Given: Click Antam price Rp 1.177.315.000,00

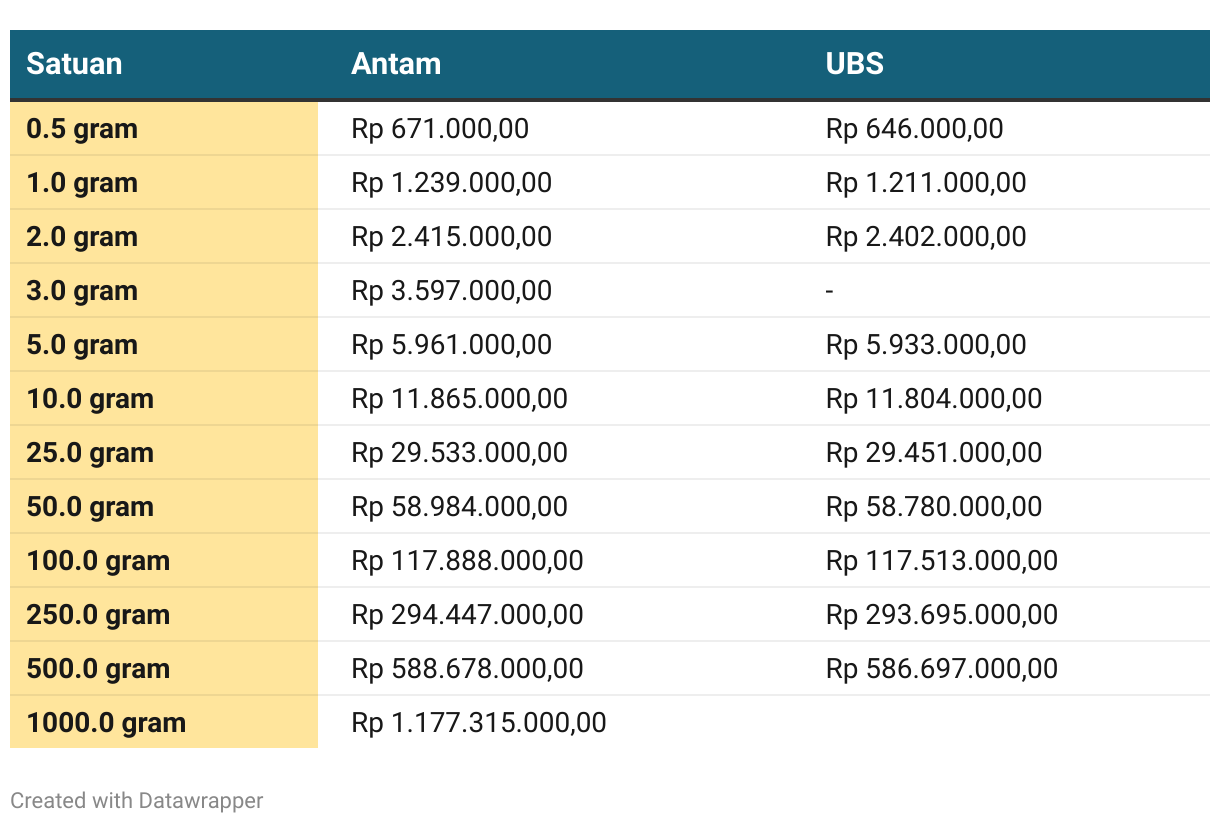Looking at the screenshot, I should click(479, 723).
